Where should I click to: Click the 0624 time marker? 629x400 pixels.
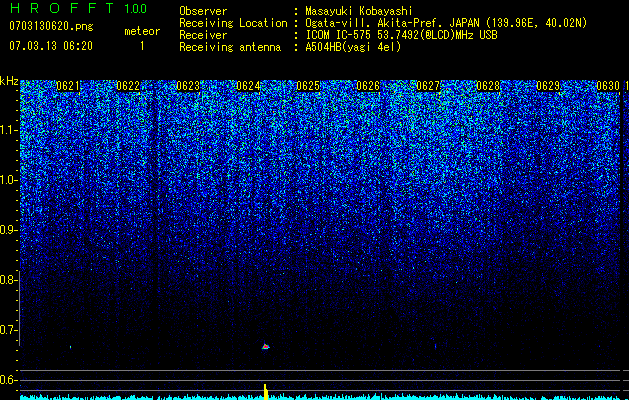click(248, 86)
